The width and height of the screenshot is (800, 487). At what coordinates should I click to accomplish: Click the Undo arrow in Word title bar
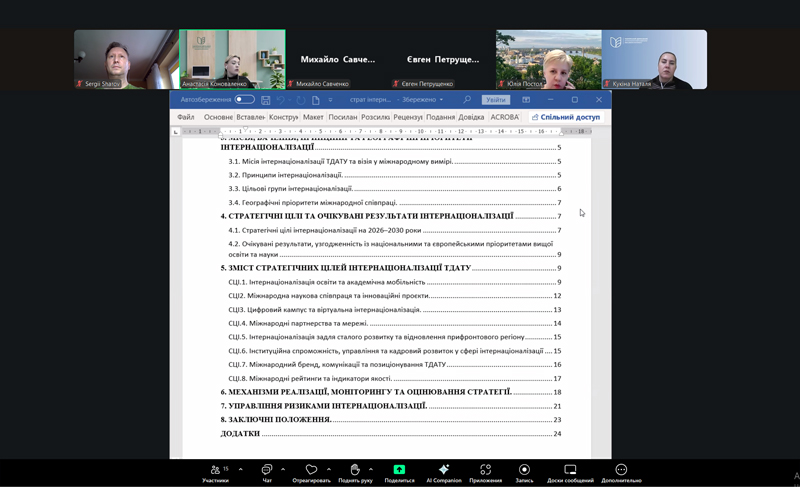(x=281, y=100)
